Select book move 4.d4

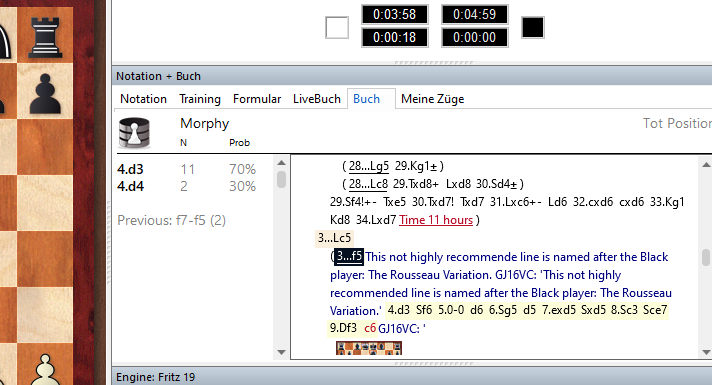(x=130, y=187)
